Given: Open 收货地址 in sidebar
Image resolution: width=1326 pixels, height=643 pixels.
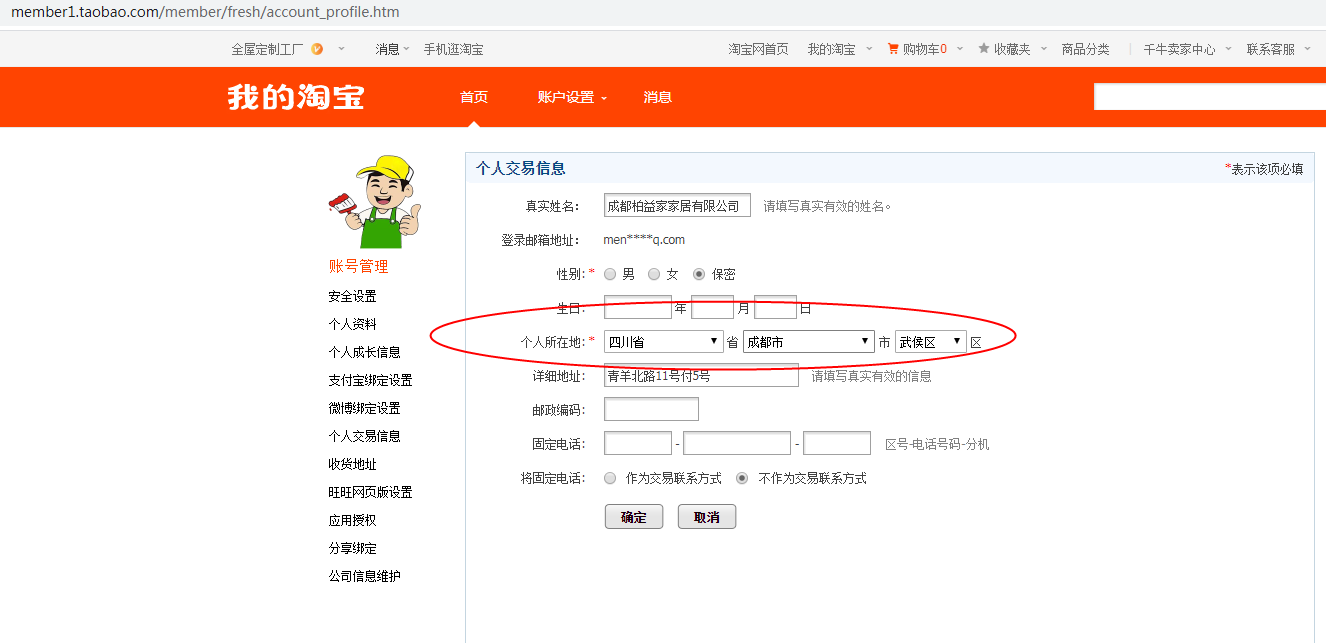Looking at the screenshot, I should [352, 464].
